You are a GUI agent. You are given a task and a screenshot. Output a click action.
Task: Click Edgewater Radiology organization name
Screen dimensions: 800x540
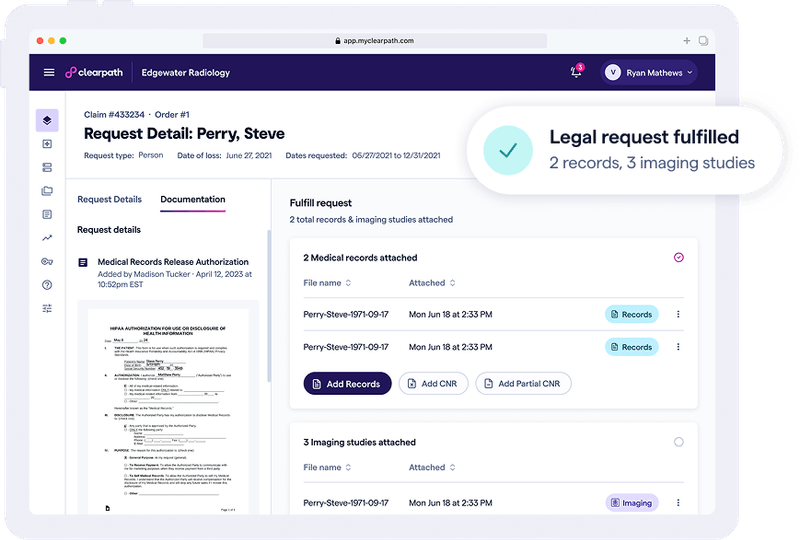pos(186,72)
